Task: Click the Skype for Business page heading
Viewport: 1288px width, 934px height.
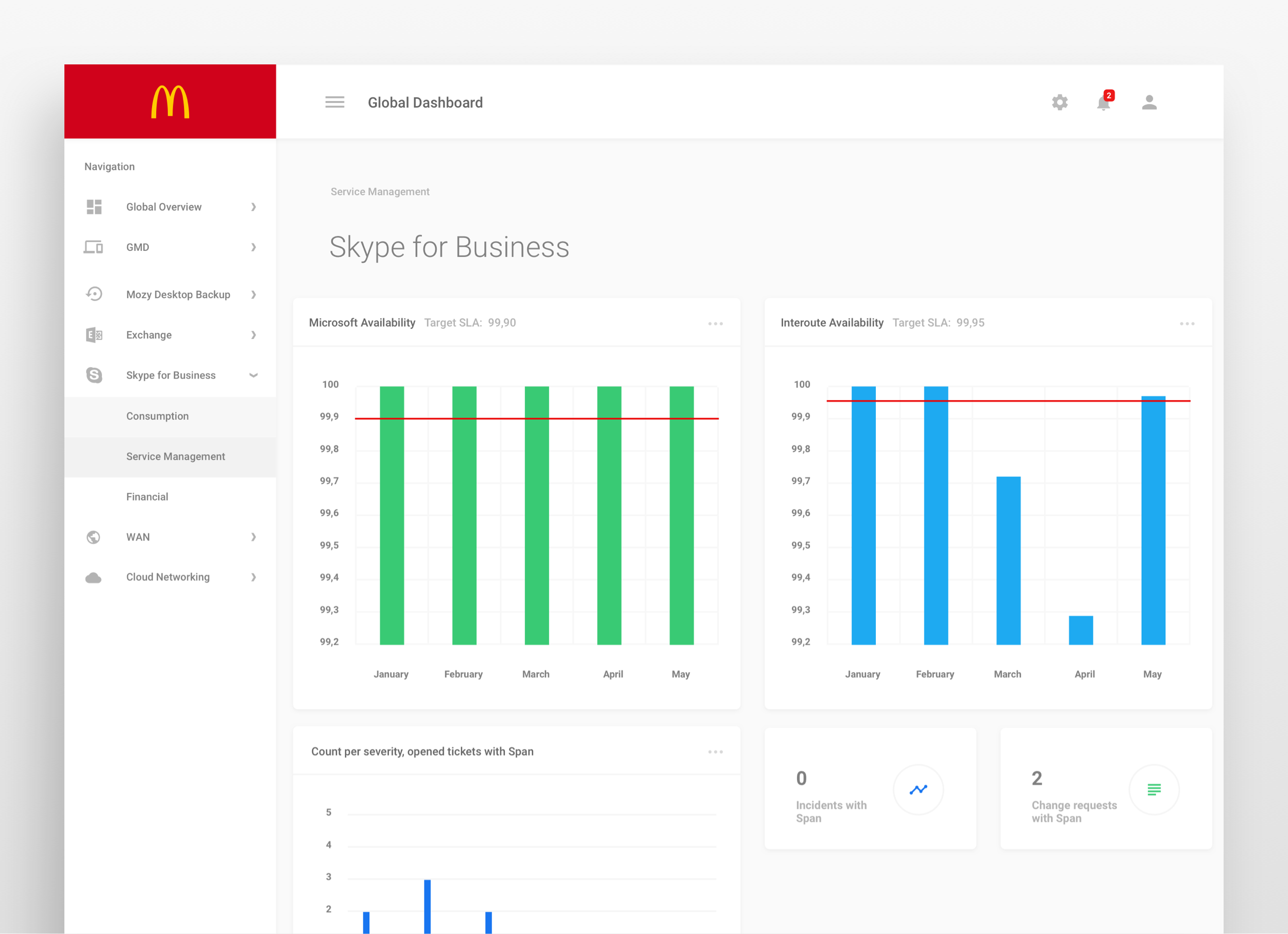Action: click(449, 248)
